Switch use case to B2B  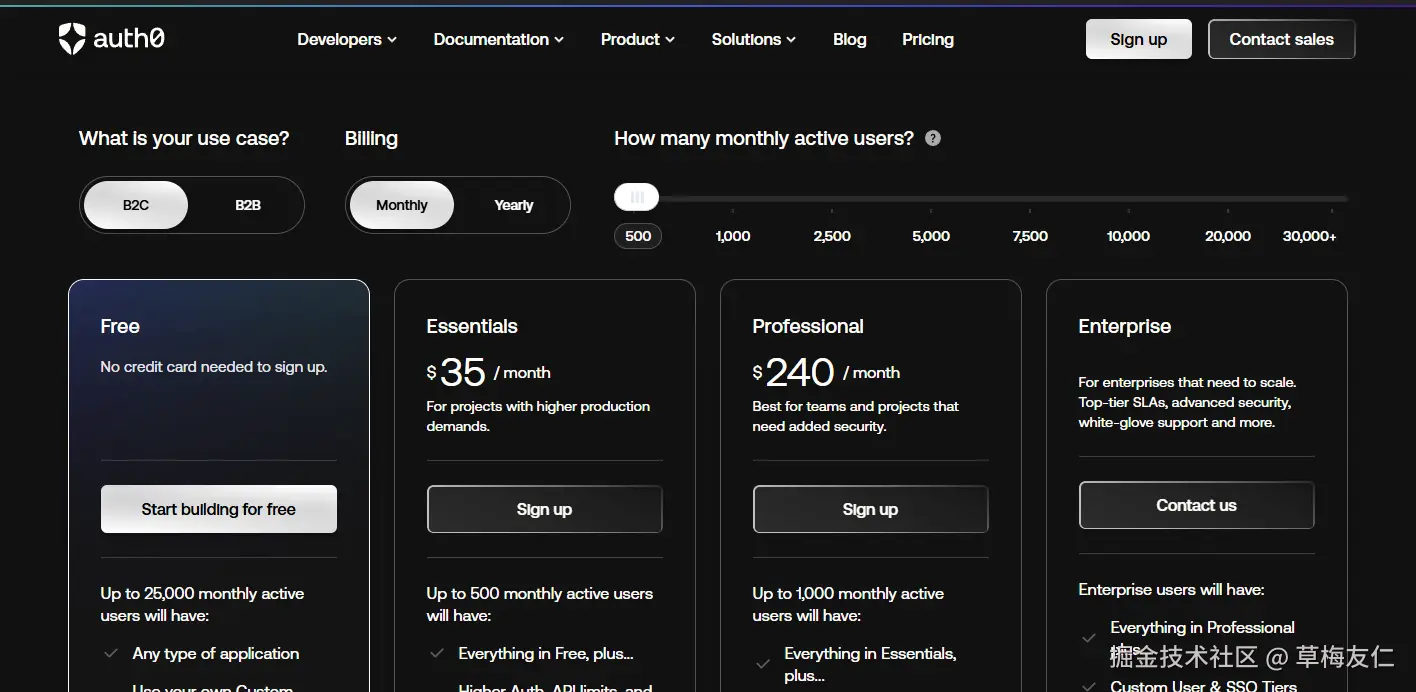click(248, 205)
